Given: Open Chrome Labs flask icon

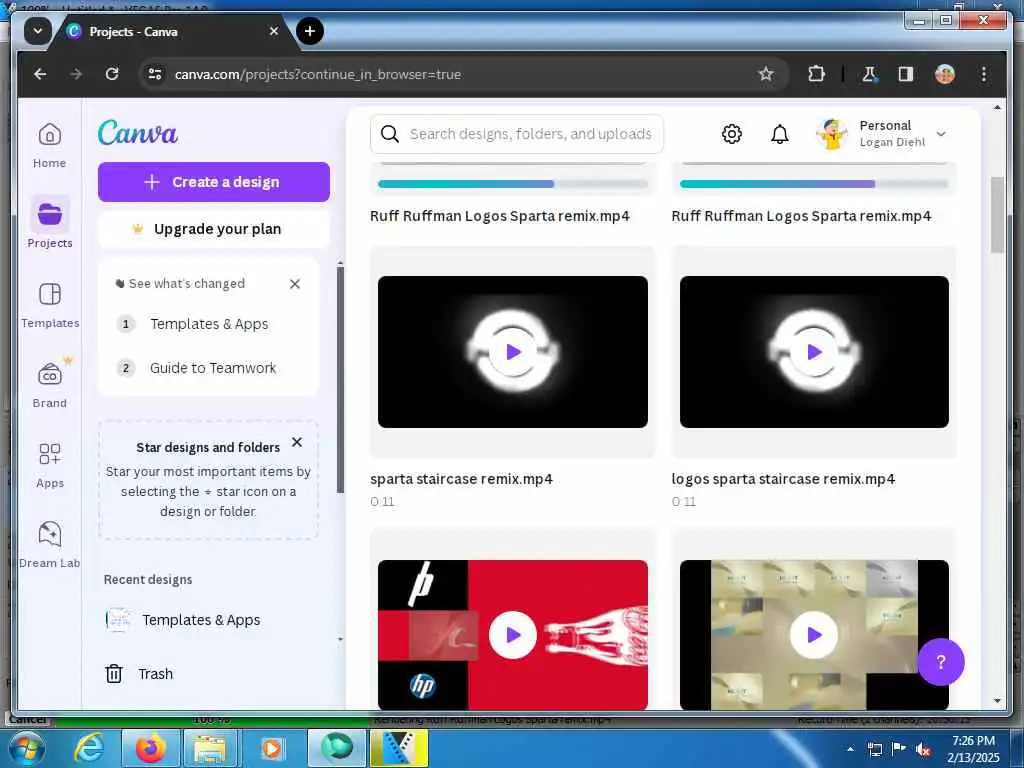Looking at the screenshot, I should [x=869, y=74].
